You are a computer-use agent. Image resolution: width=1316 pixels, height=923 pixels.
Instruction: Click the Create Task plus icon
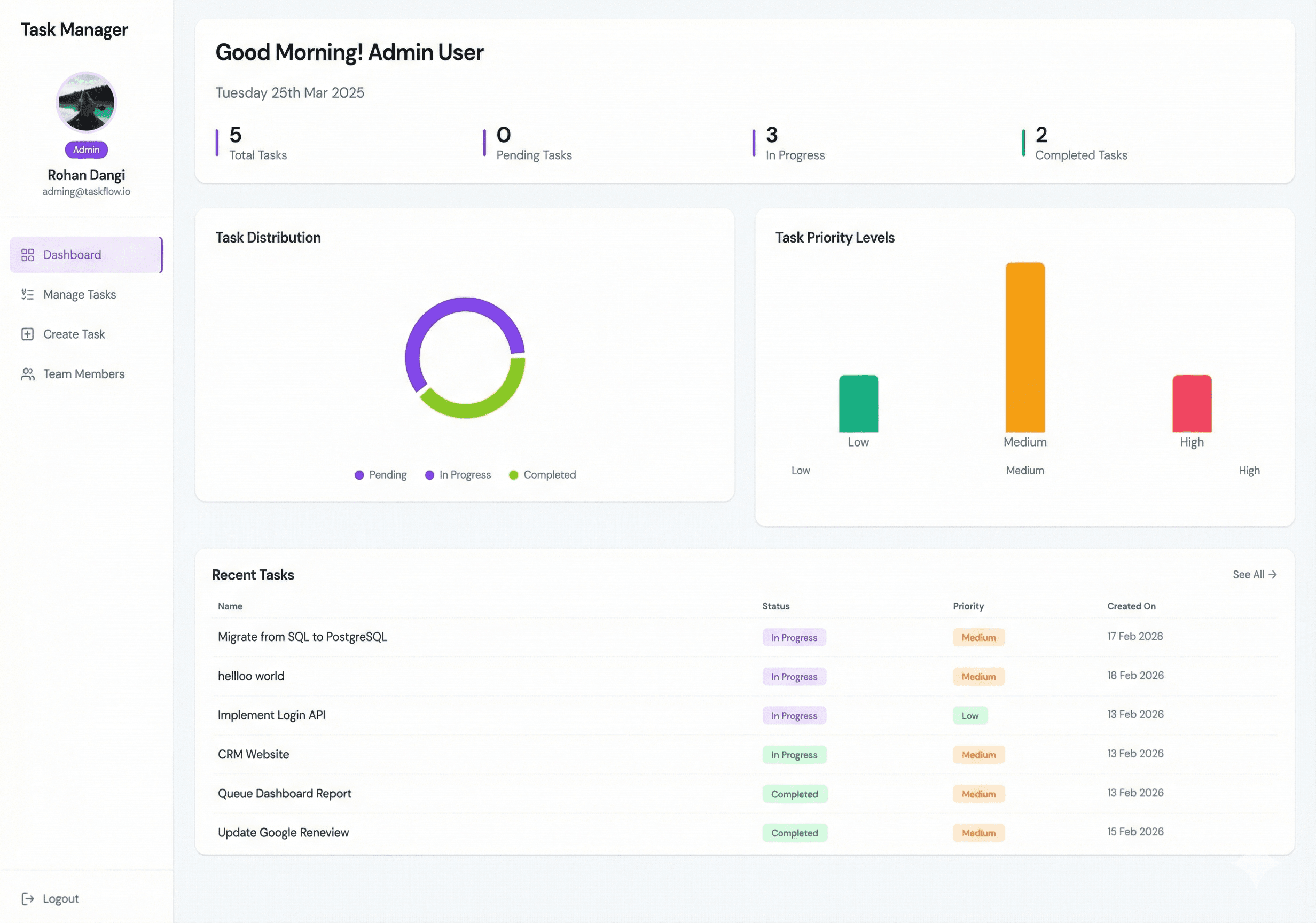tap(27, 334)
